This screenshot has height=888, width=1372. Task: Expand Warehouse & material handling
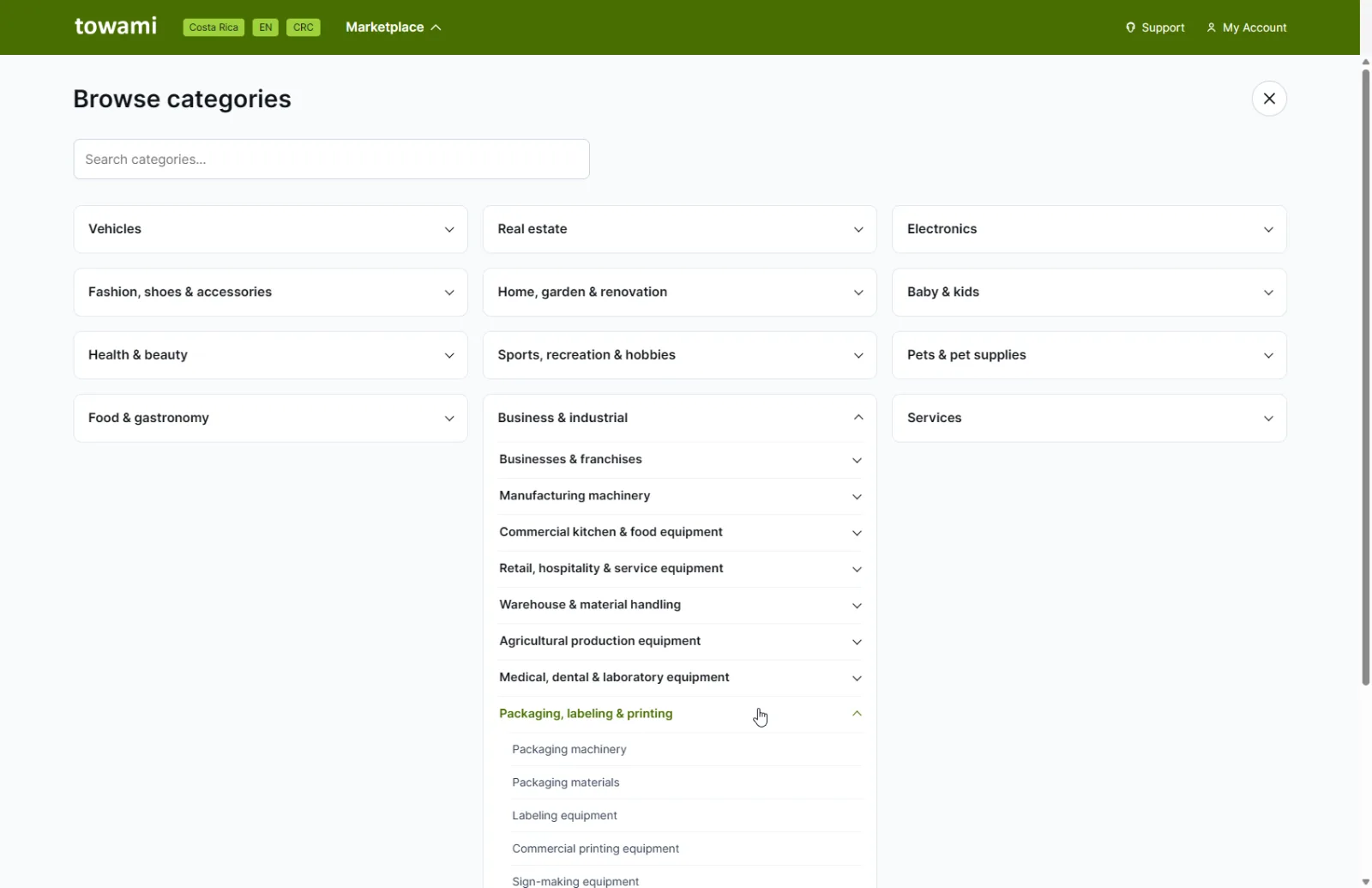coord(680,605)
